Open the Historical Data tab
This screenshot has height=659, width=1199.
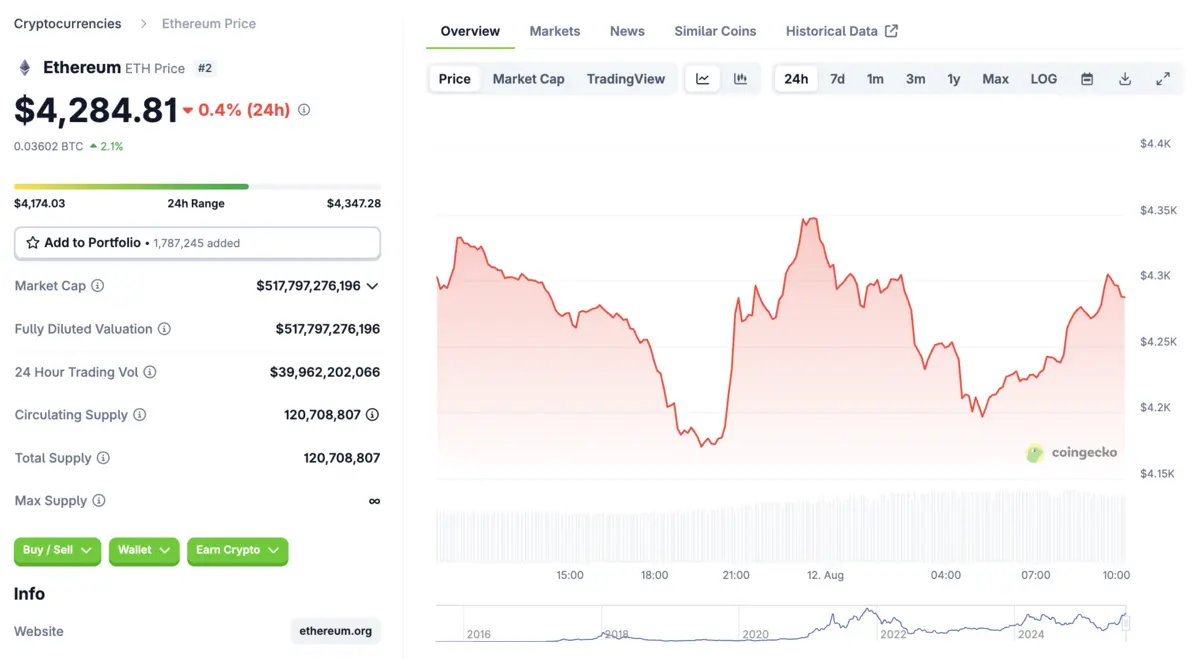point(841,31)
